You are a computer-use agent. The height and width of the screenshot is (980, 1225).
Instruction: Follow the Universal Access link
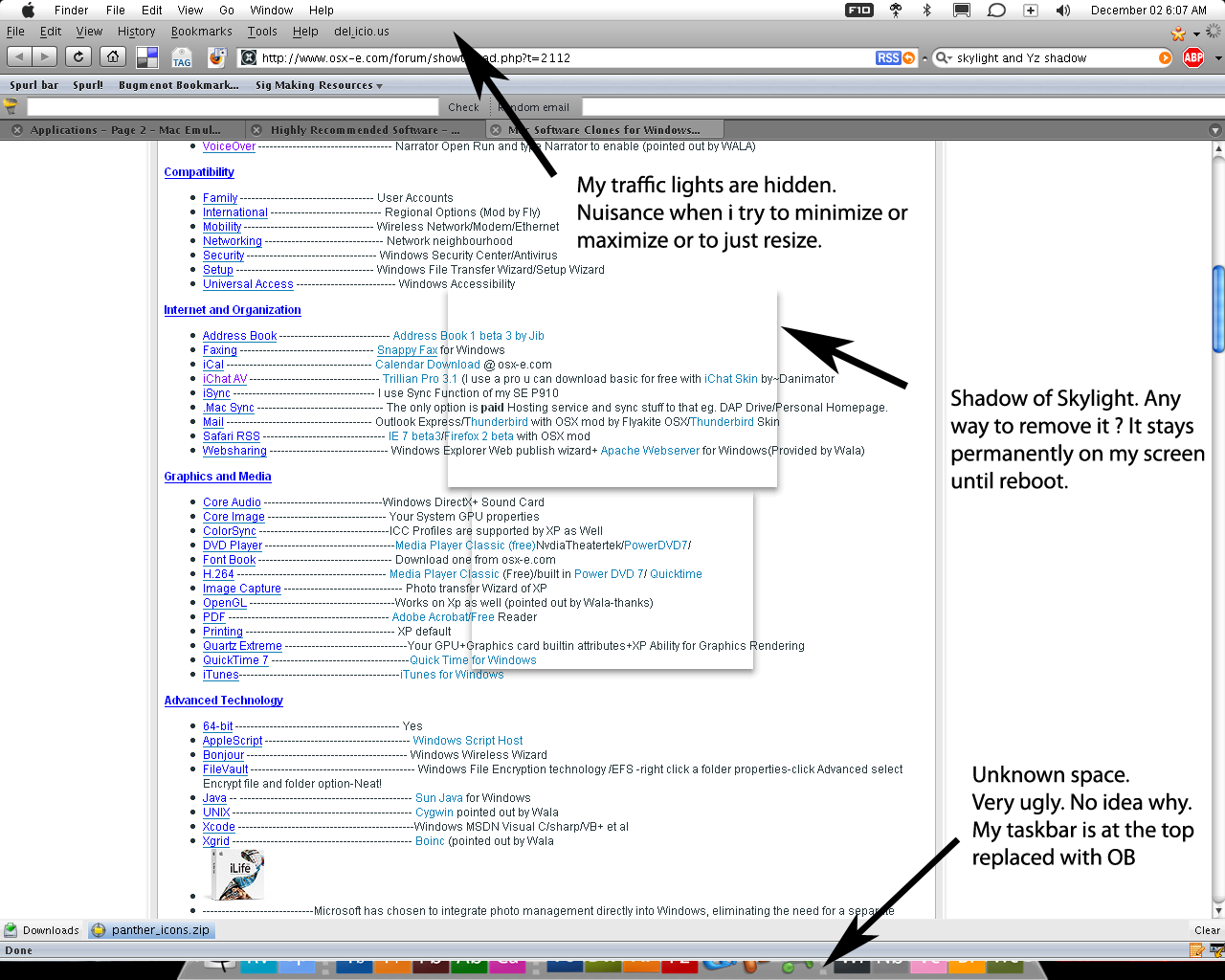click(x=248, y=284)
